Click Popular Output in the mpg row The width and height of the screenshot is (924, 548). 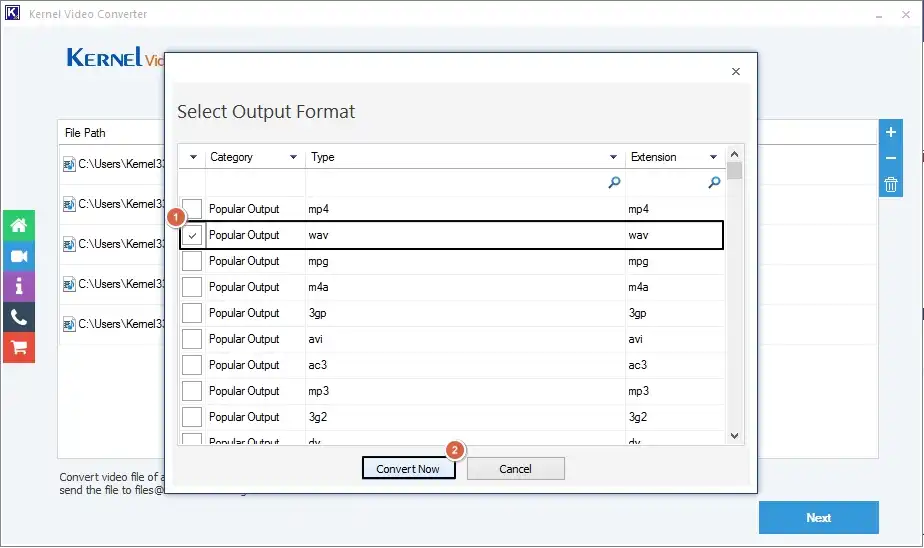pyautogui.click(x=244, y=261)
